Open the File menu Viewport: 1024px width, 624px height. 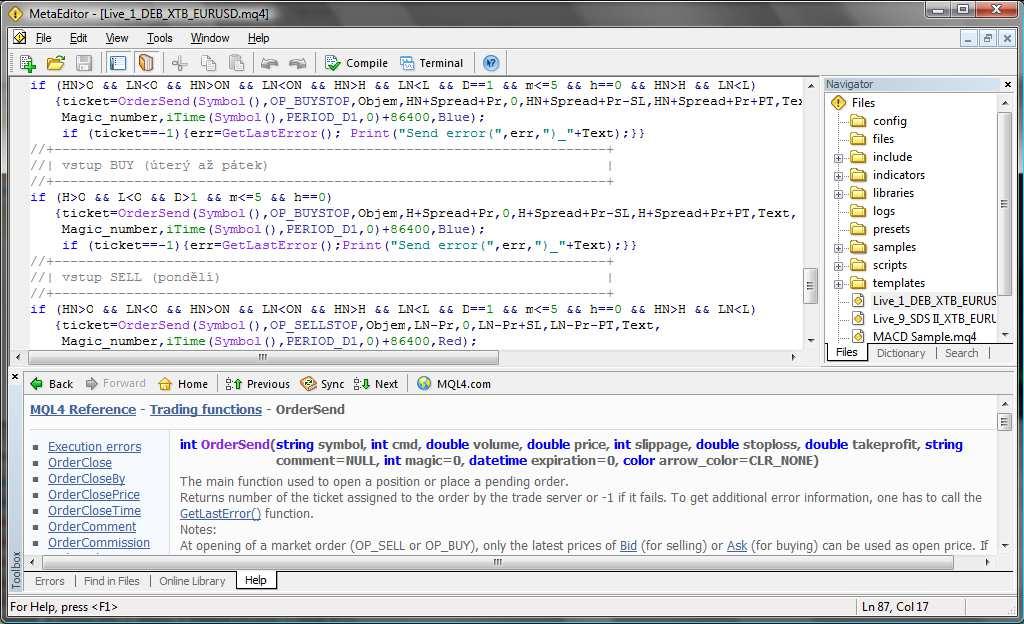tap(43, 38)
